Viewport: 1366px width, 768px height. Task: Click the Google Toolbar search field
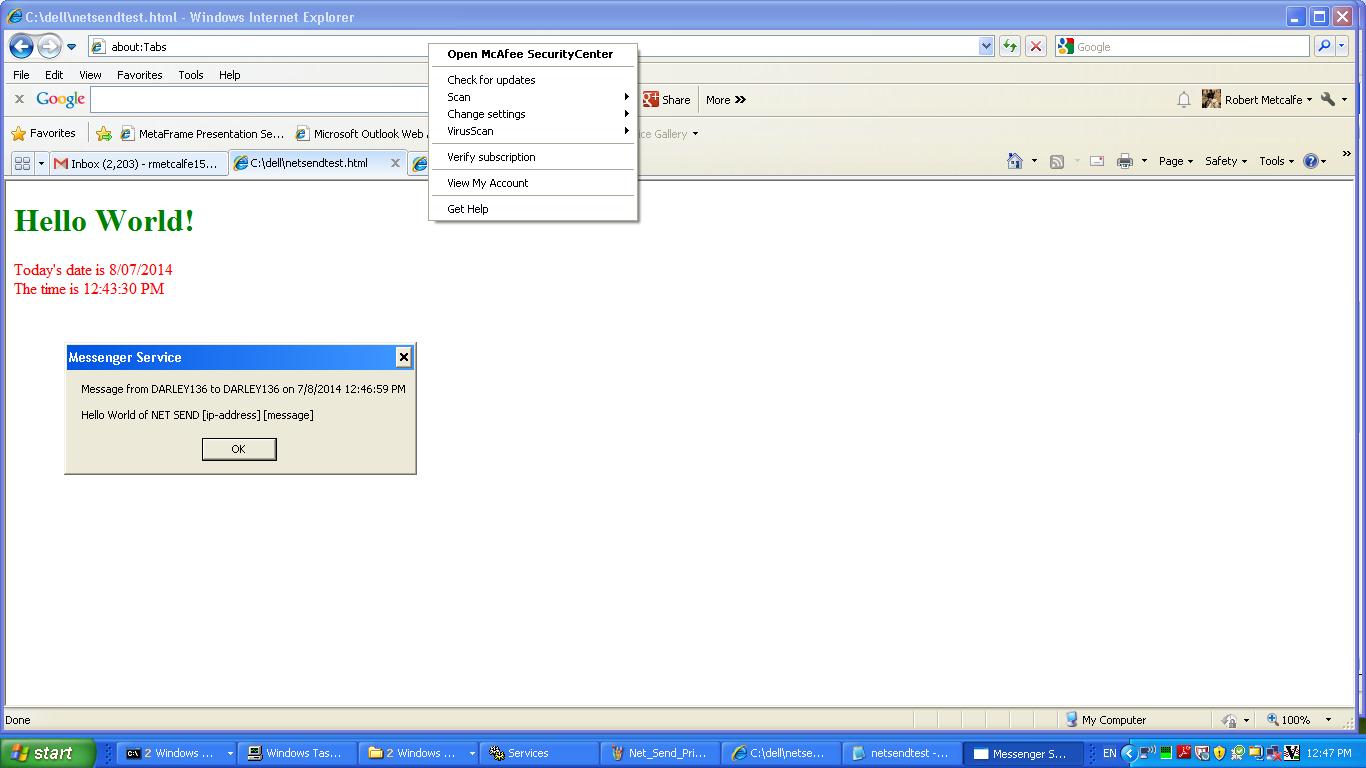(x=260, y=99)
